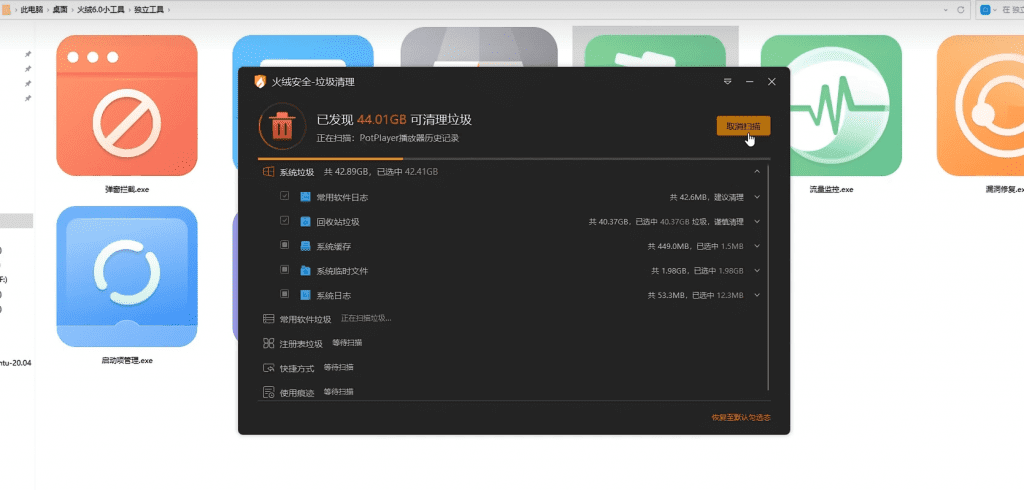Select the 启动项管理.exe icon
This screenshot has width=1024, height=490.
coord(126,276)
